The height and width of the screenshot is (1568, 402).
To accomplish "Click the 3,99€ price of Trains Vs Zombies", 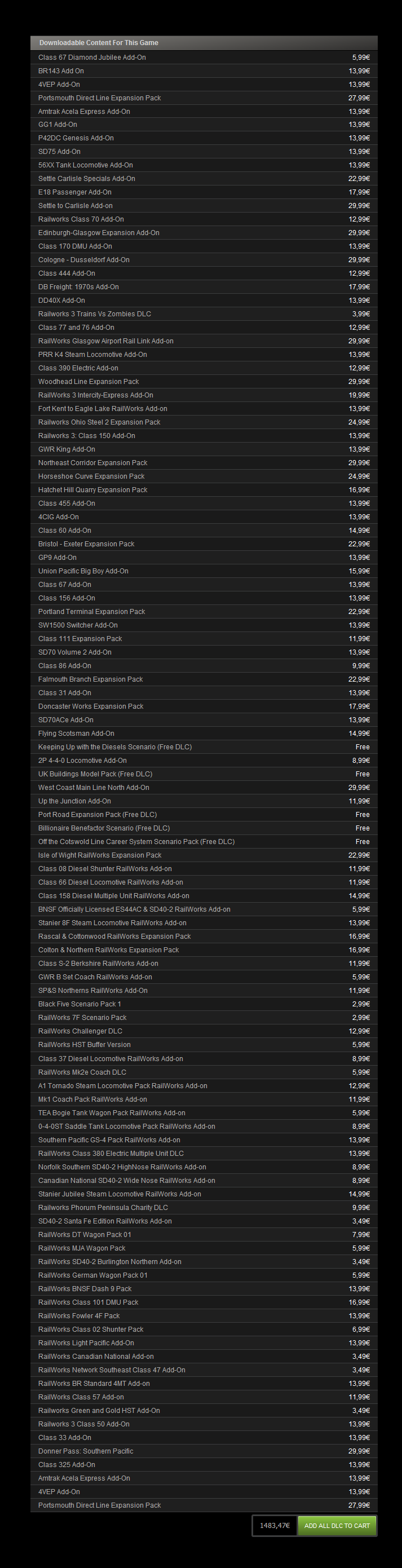I will (361, 314).
